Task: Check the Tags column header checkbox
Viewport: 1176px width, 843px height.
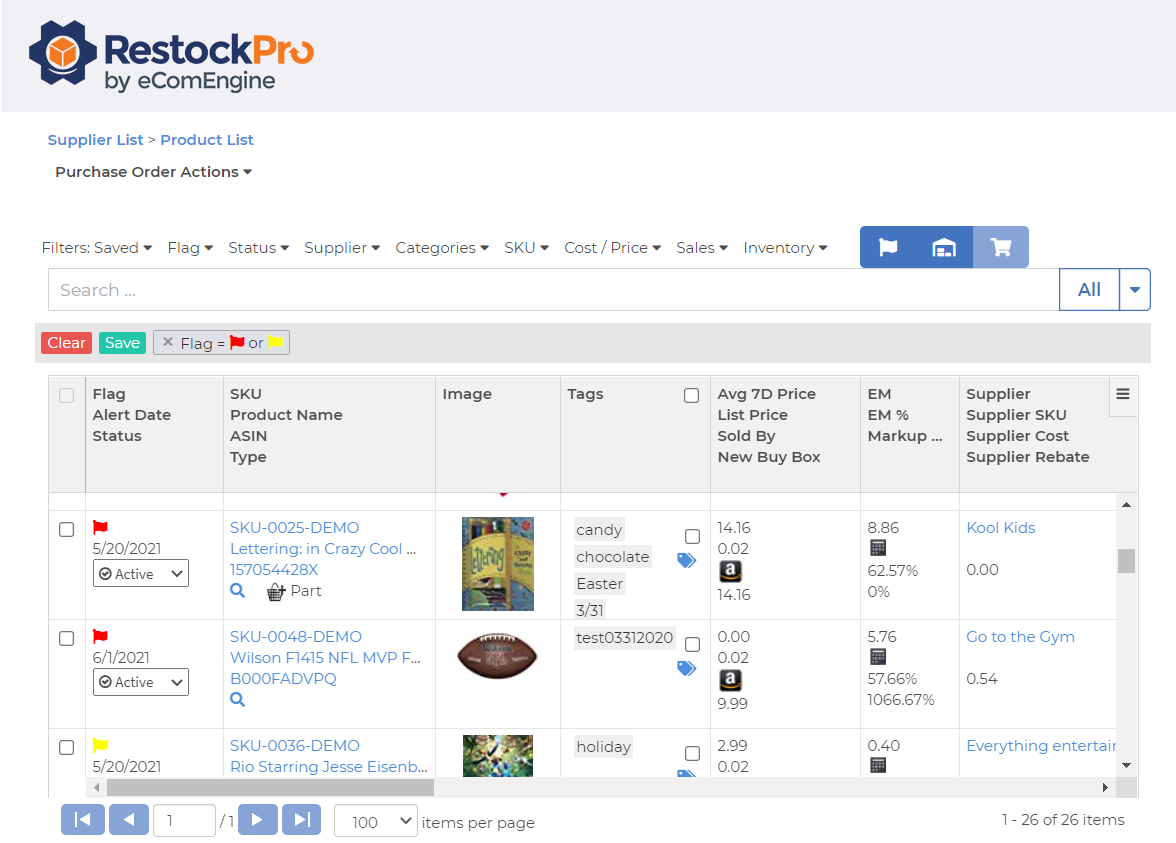Action: 691,395
